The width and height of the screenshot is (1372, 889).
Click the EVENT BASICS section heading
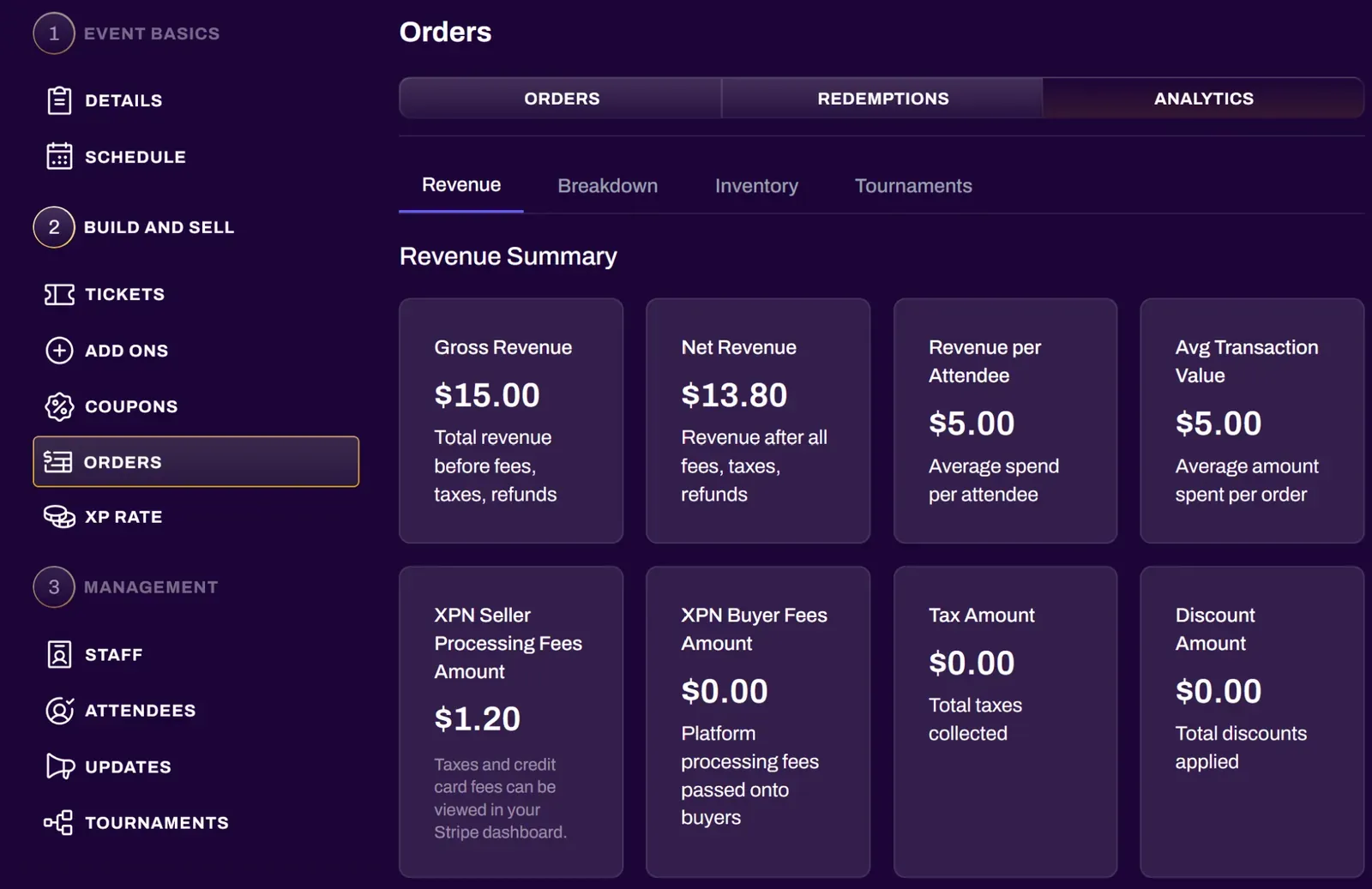(152, 33)
